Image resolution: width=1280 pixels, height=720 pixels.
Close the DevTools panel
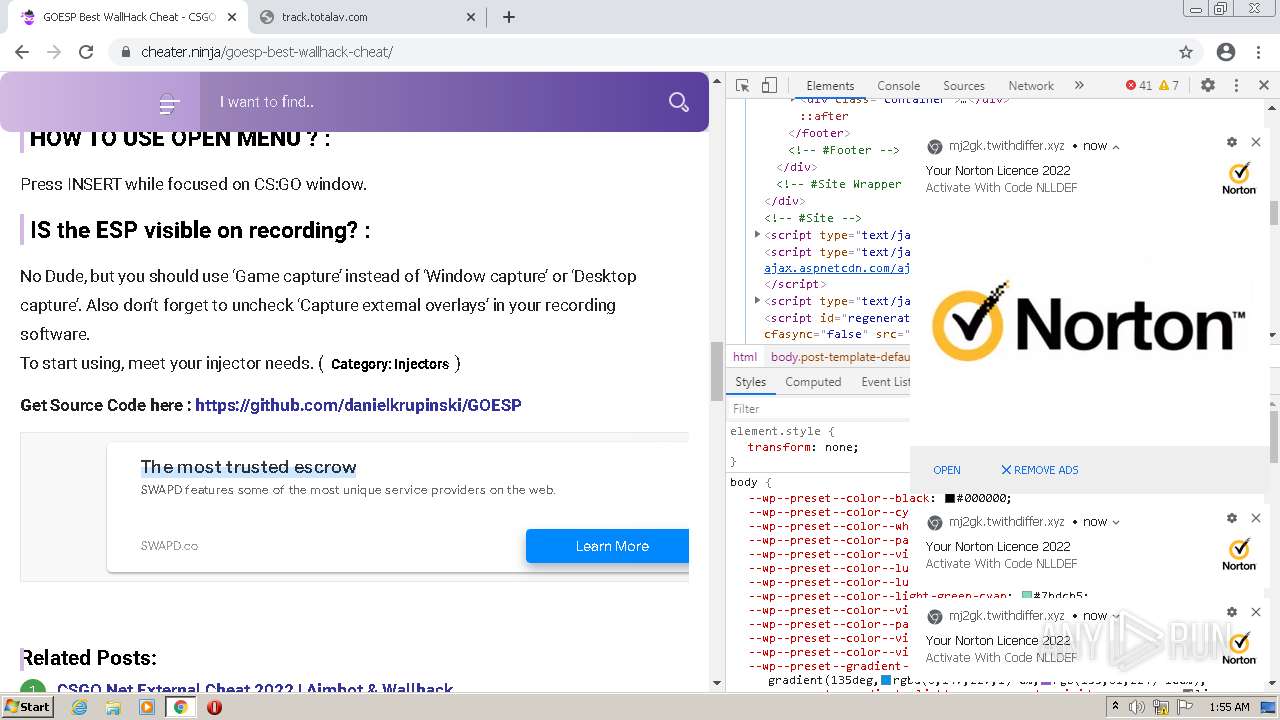pos(1264,86)
